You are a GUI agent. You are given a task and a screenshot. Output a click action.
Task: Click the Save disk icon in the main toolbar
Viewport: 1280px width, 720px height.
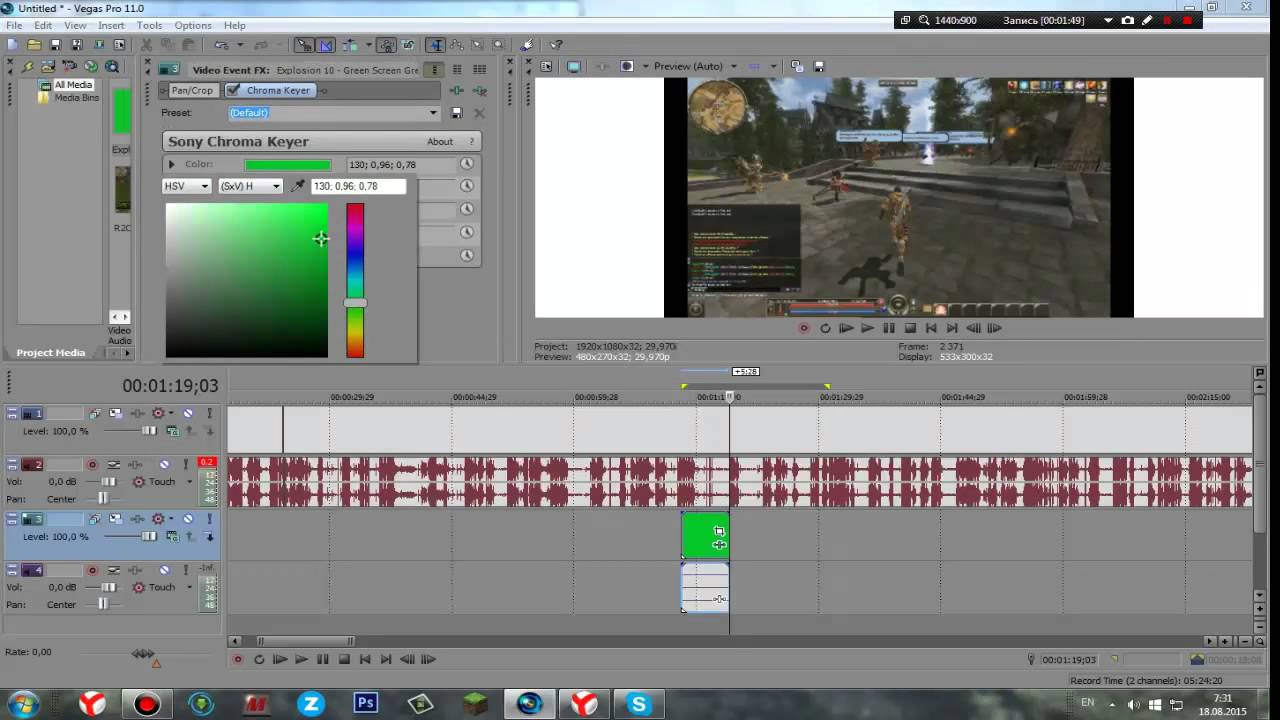click(55, 45)
